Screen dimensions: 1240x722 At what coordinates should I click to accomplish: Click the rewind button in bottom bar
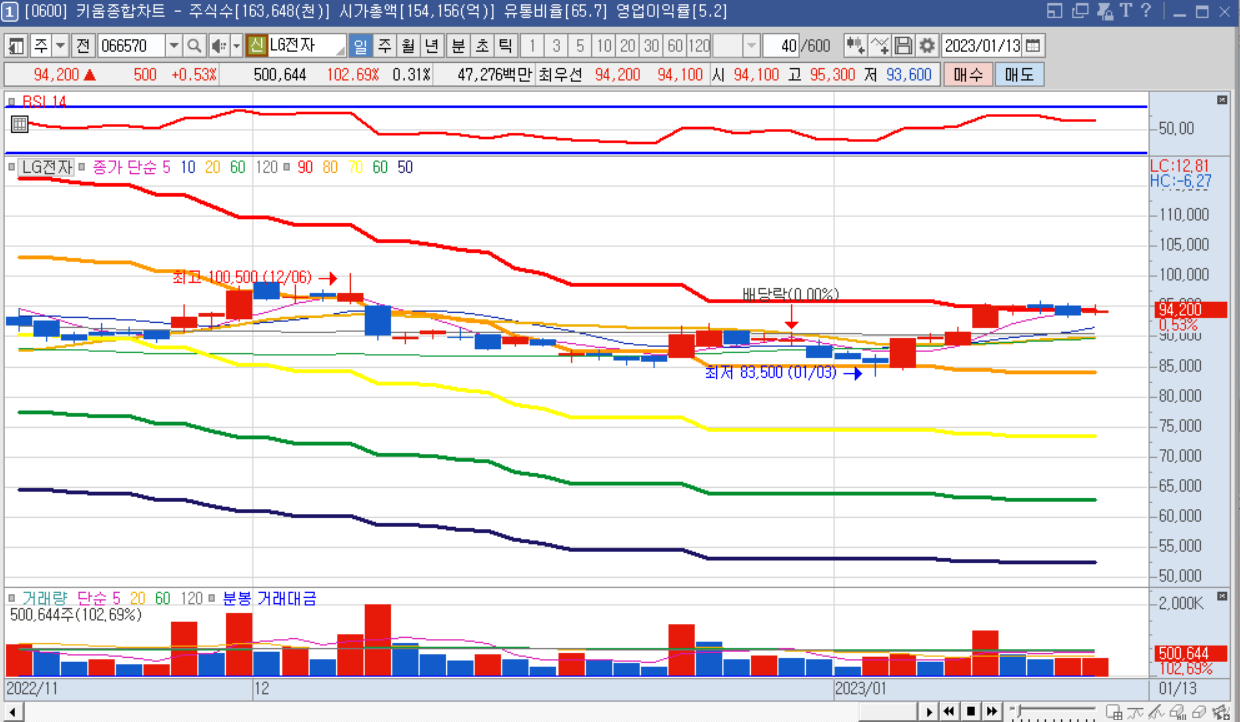click(949, 711)
